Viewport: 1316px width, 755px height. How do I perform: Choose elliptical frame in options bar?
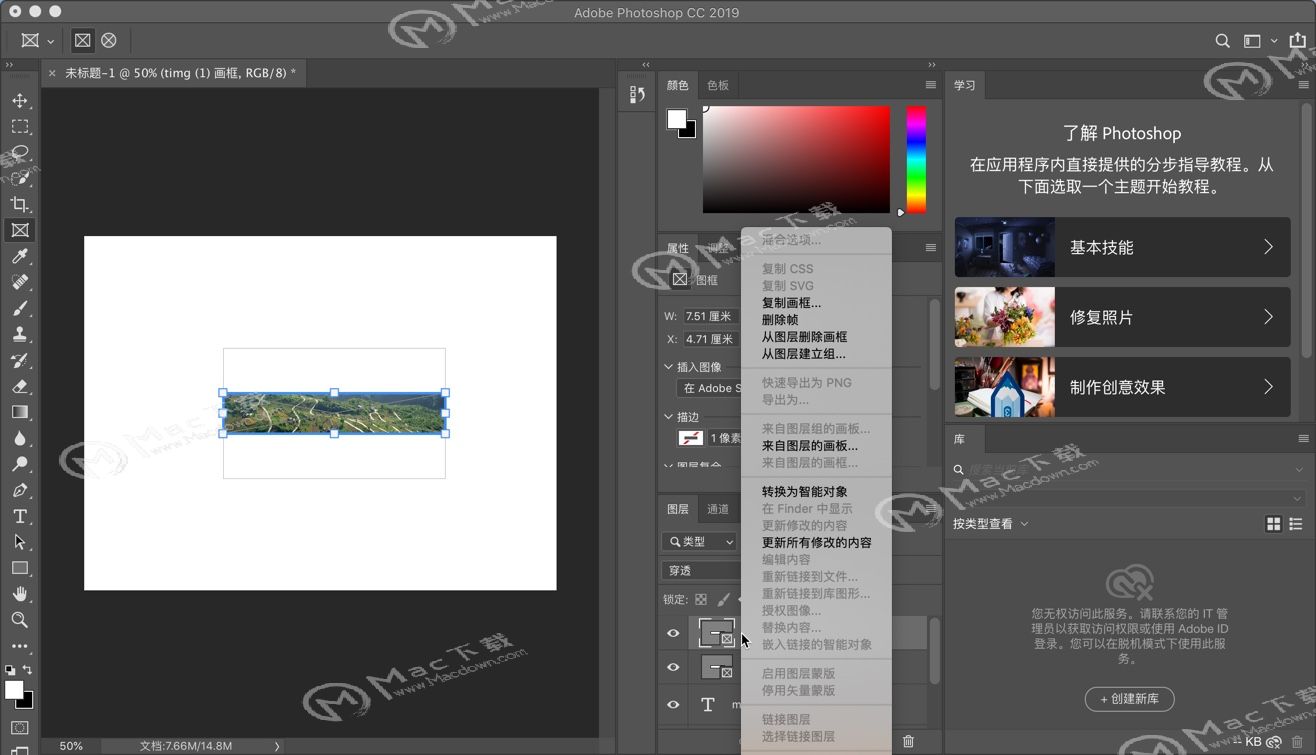(x=109, y=40)
